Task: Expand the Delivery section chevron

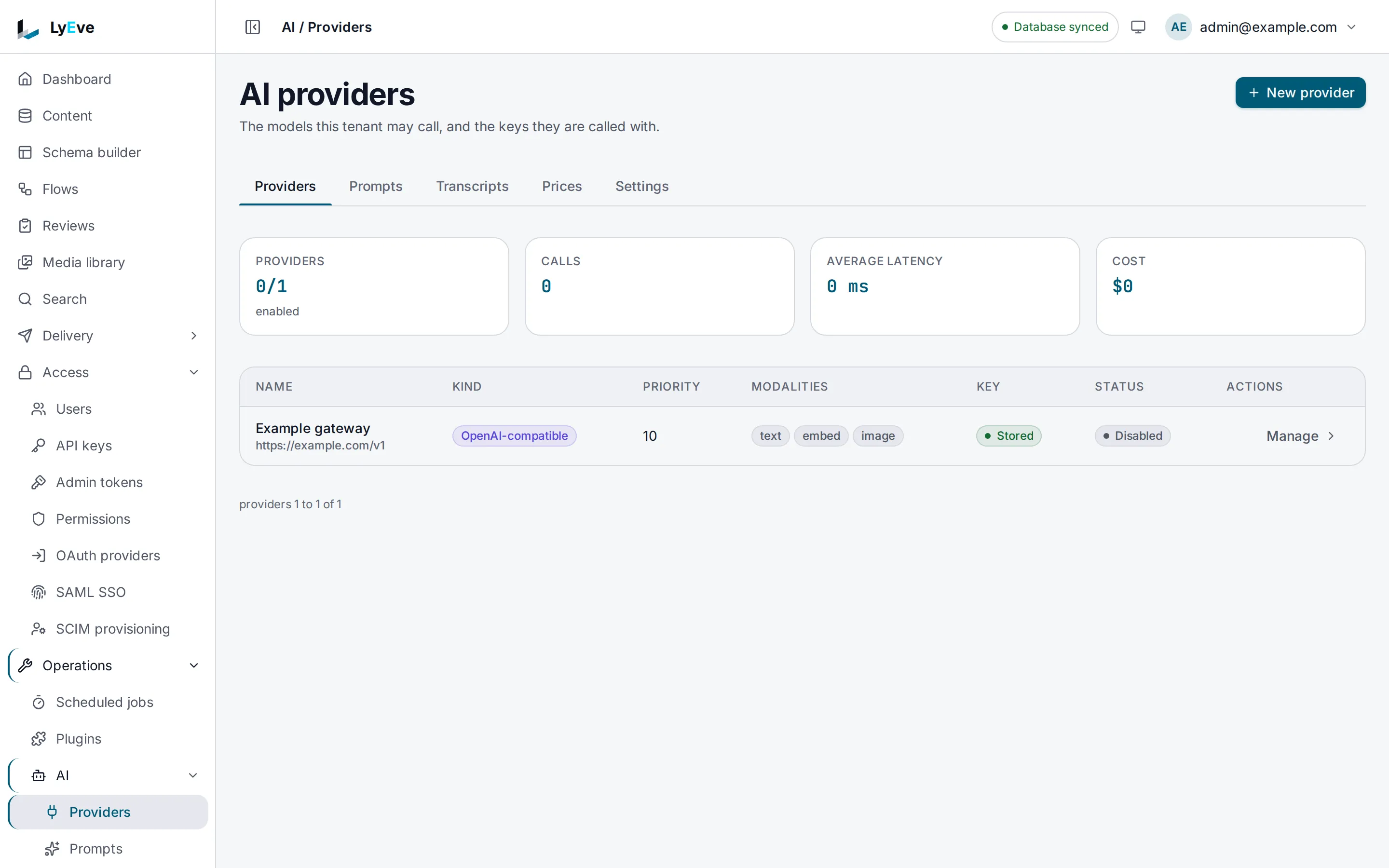Action: (193, 336)
